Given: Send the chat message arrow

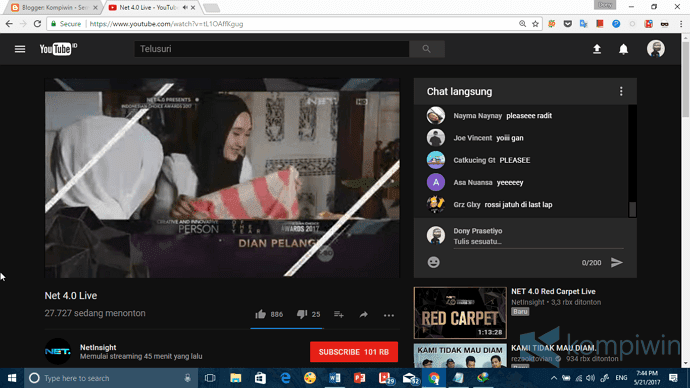Looking at the screenshot, I should coord(617,263).
